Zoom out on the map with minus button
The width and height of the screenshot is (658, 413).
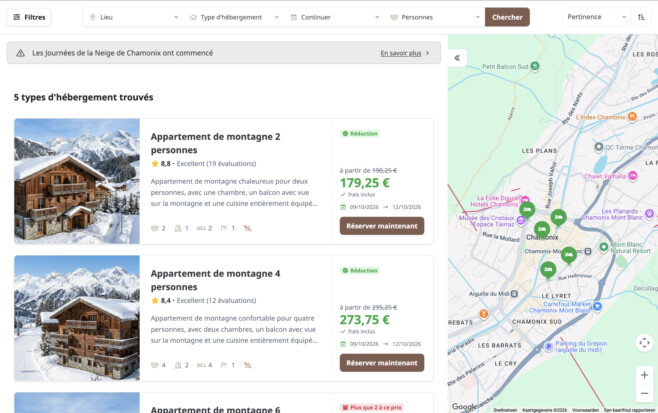point(645,393)
